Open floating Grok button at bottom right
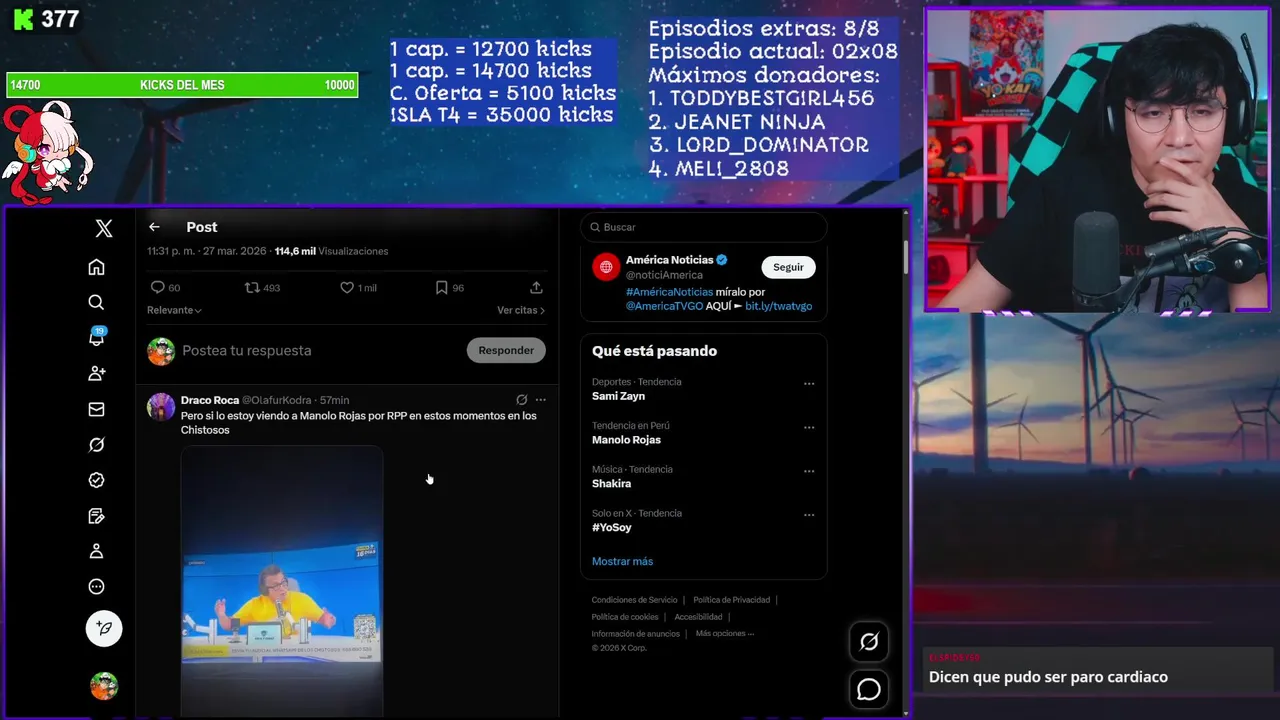Viewport: 1280px width, 720px height. (x=869, y=642)
